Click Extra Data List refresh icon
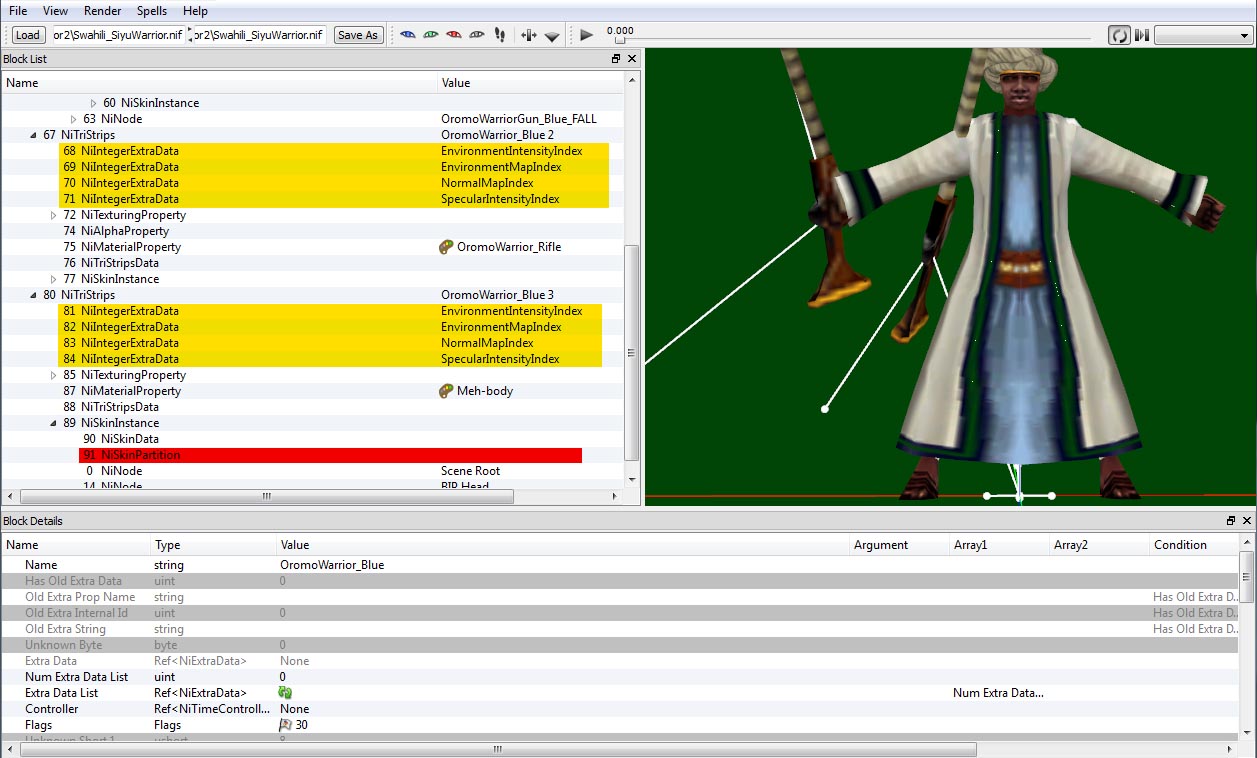The image size is (1257, 758). 285,693
